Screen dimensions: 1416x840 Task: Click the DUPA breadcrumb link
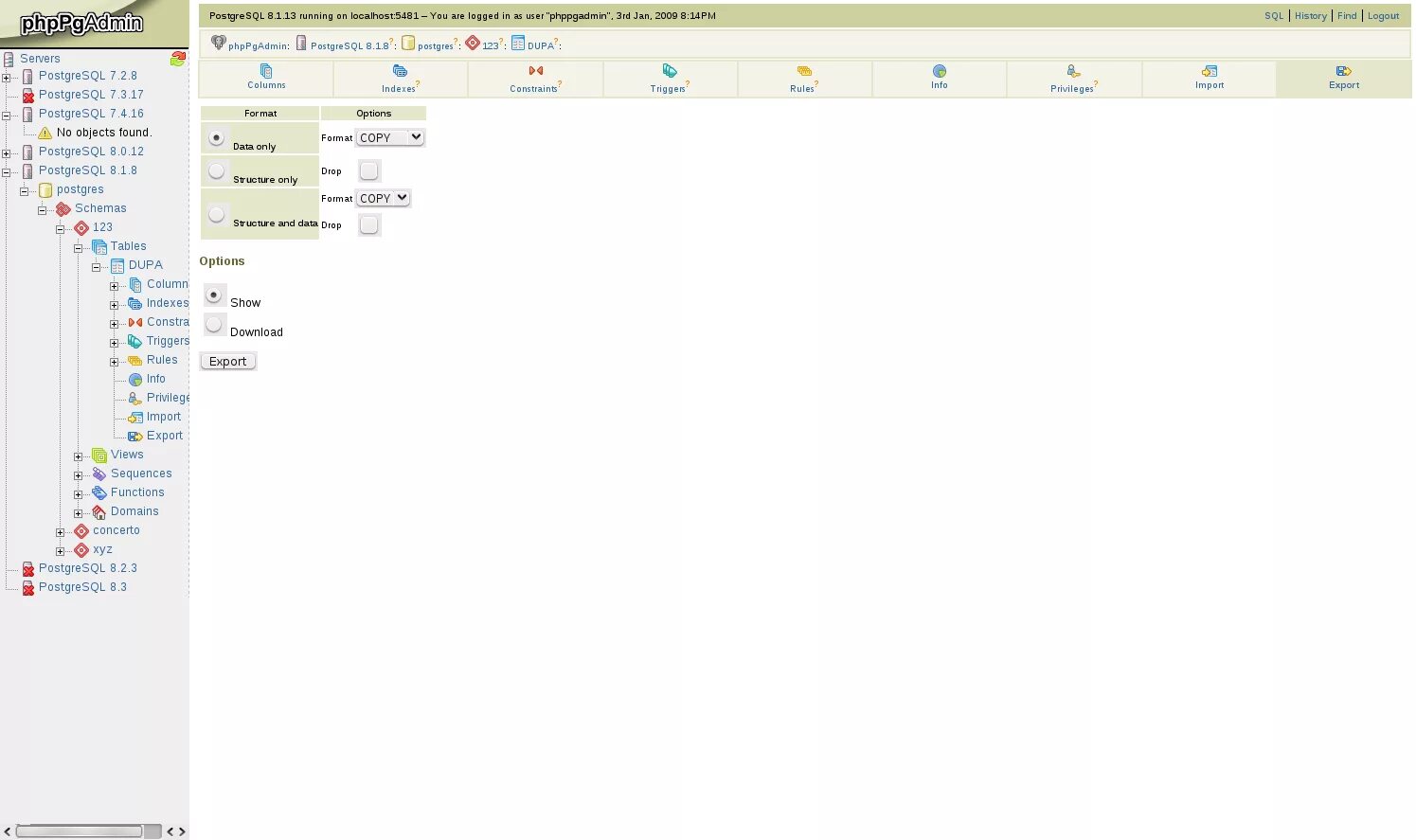(x=540, y=45)
